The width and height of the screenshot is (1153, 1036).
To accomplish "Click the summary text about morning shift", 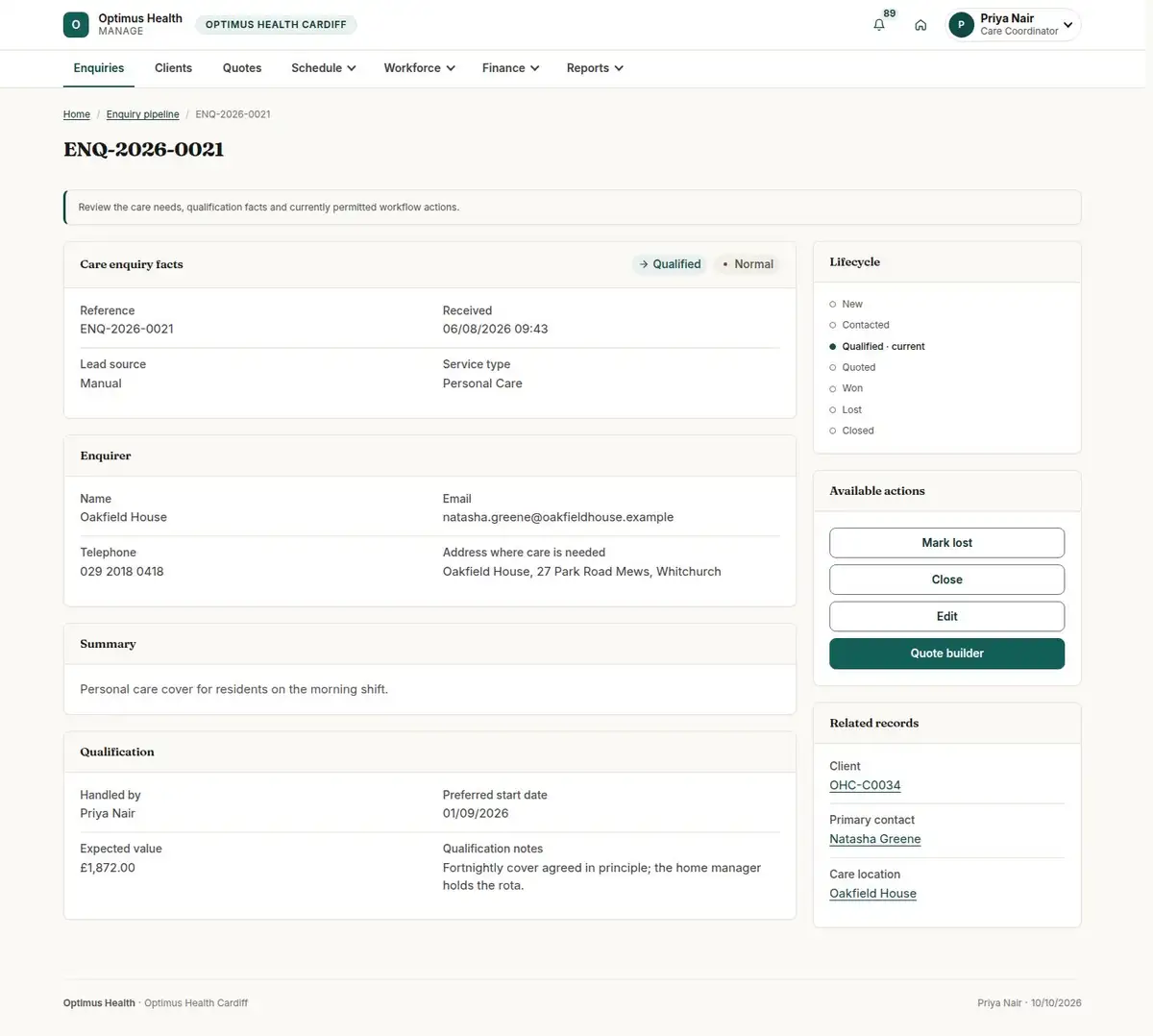I will (234, 689).
